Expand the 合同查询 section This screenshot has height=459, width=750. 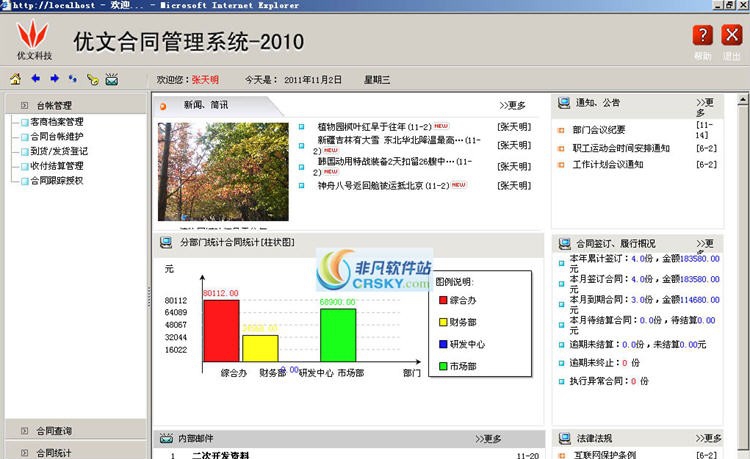click(x=76, y=431)
